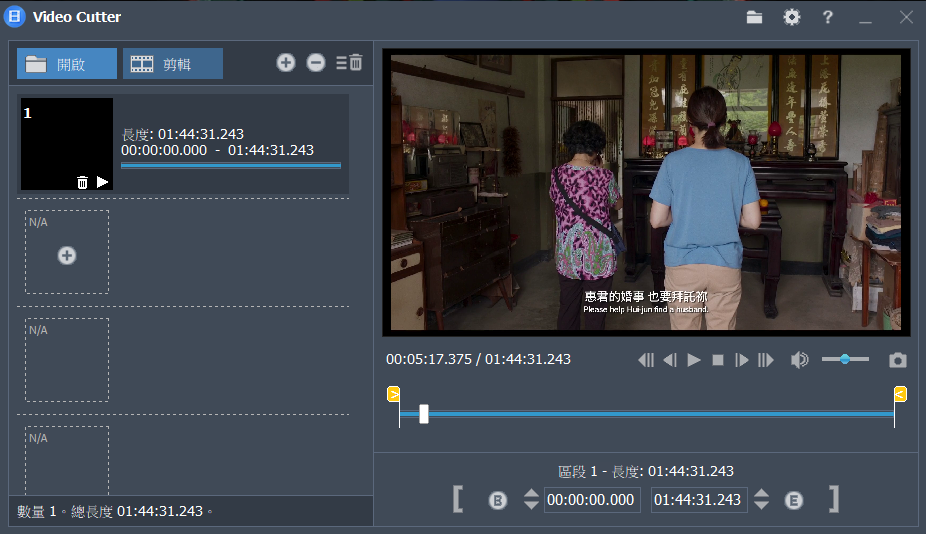Image resolution: width=926 pixels, height=534 pixels.
Task: Select segment 1 thumbnail
Action: click(67, 144)
